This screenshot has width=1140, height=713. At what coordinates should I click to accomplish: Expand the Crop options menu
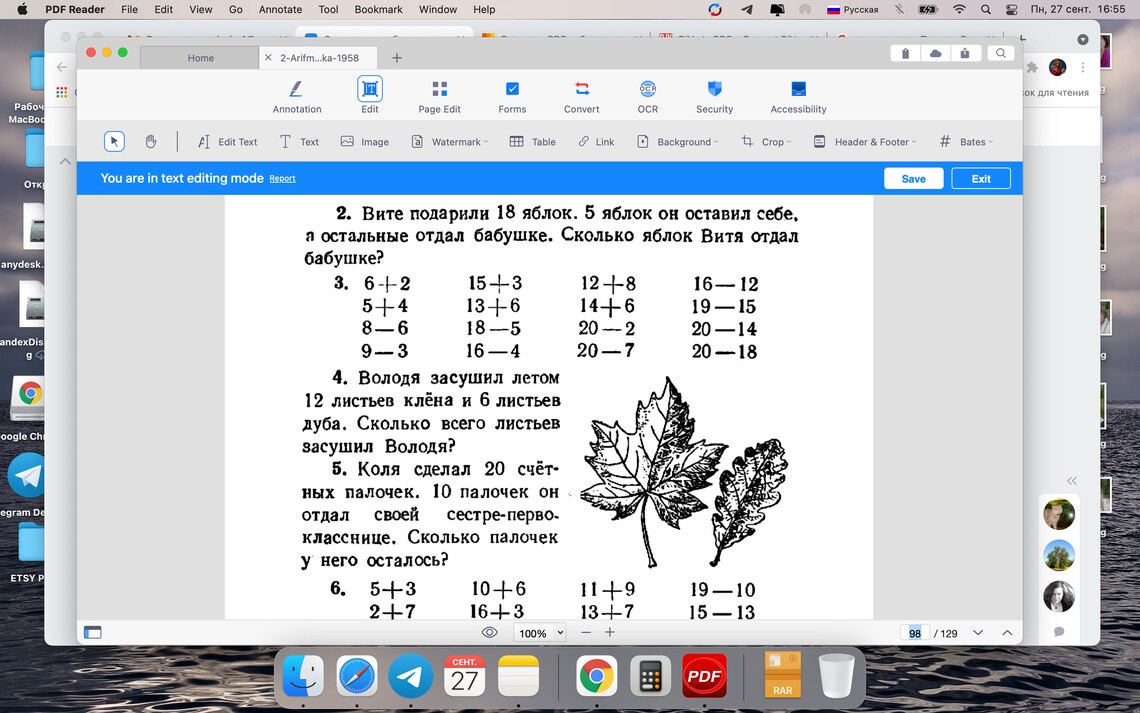coord(766,141)
